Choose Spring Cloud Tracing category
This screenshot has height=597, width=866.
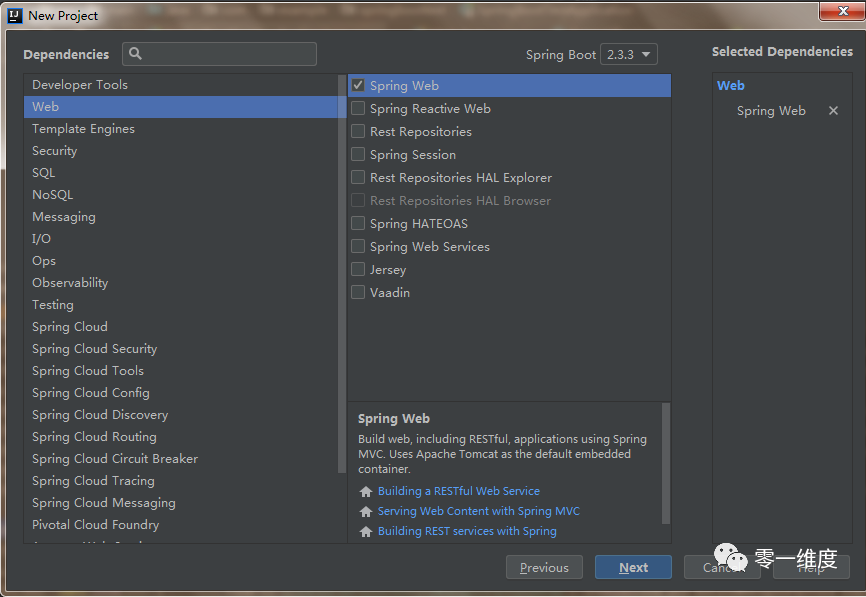point(181,481)
